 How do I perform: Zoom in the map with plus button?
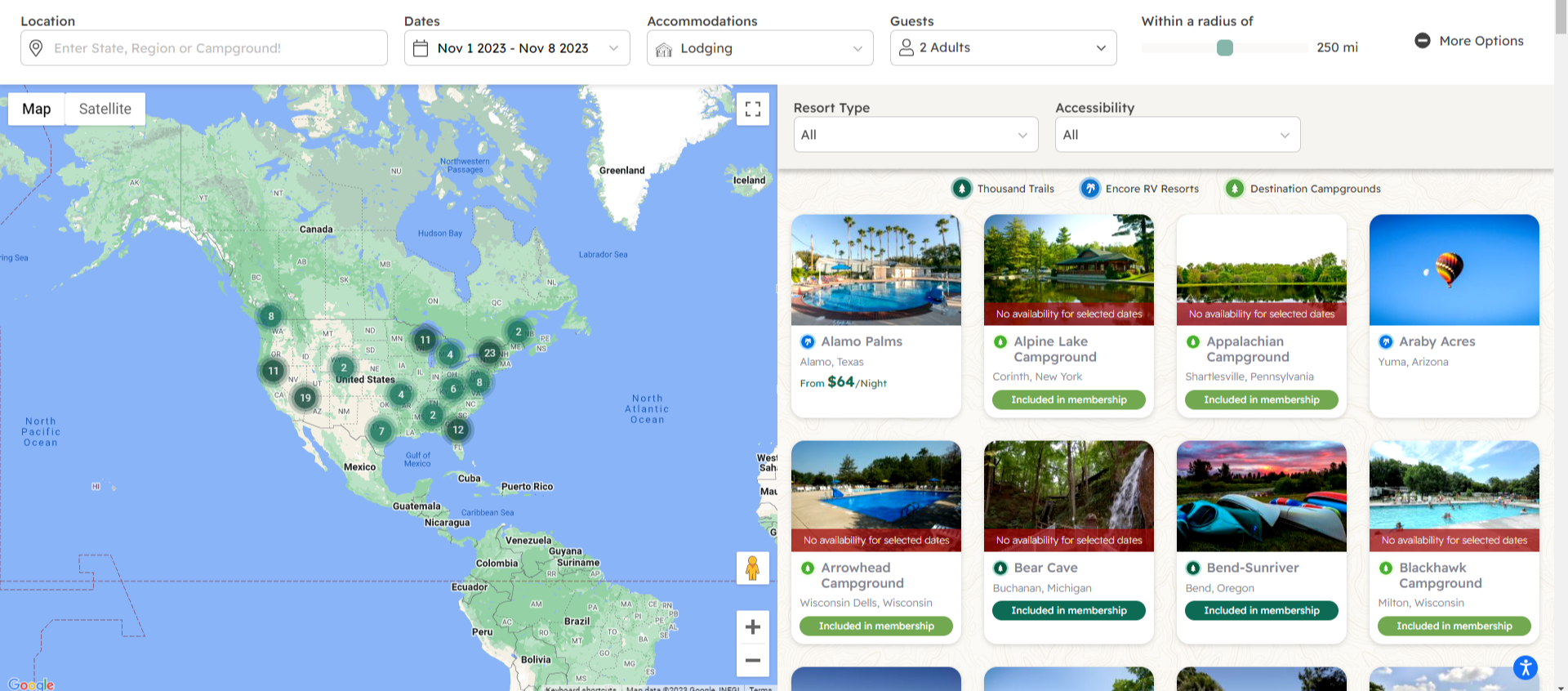(753, 627)
